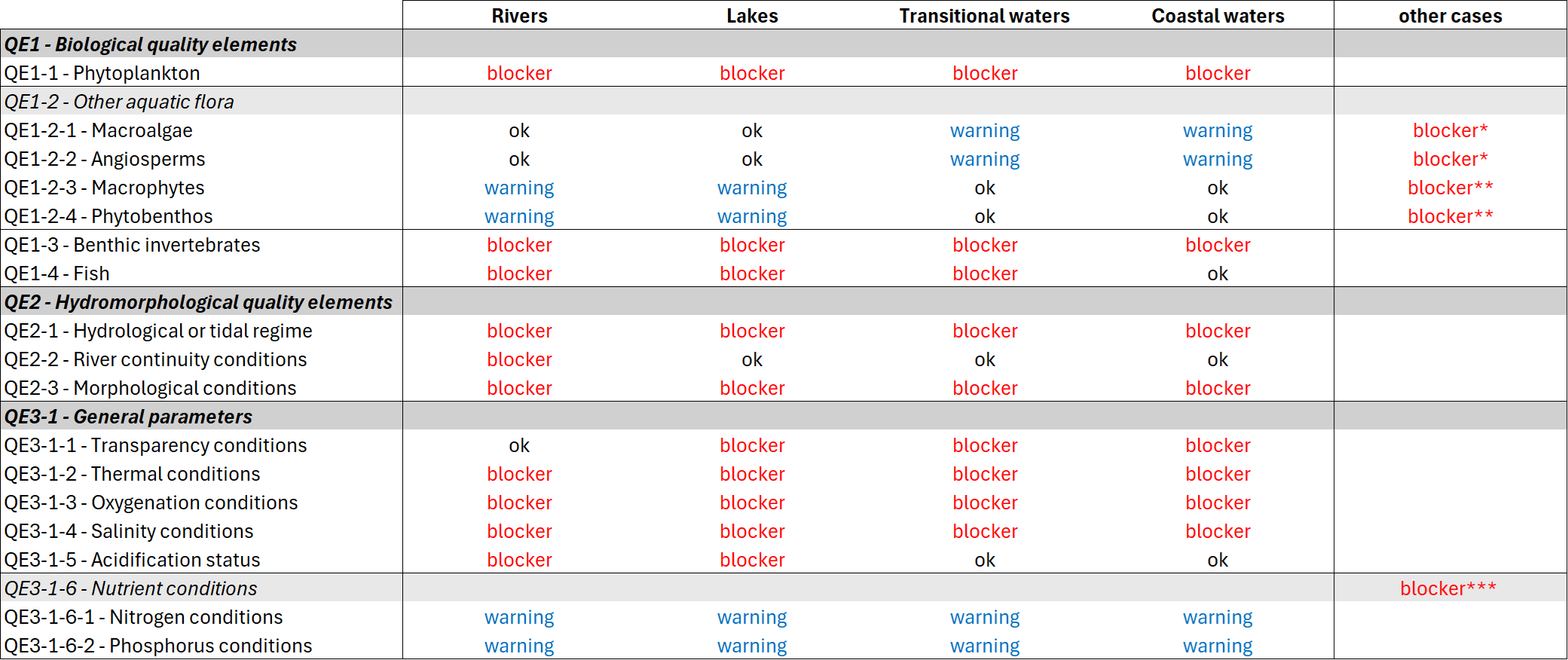
Task: Select QE2-2 - River continuity conditions label
Action: tap(156, 359)
